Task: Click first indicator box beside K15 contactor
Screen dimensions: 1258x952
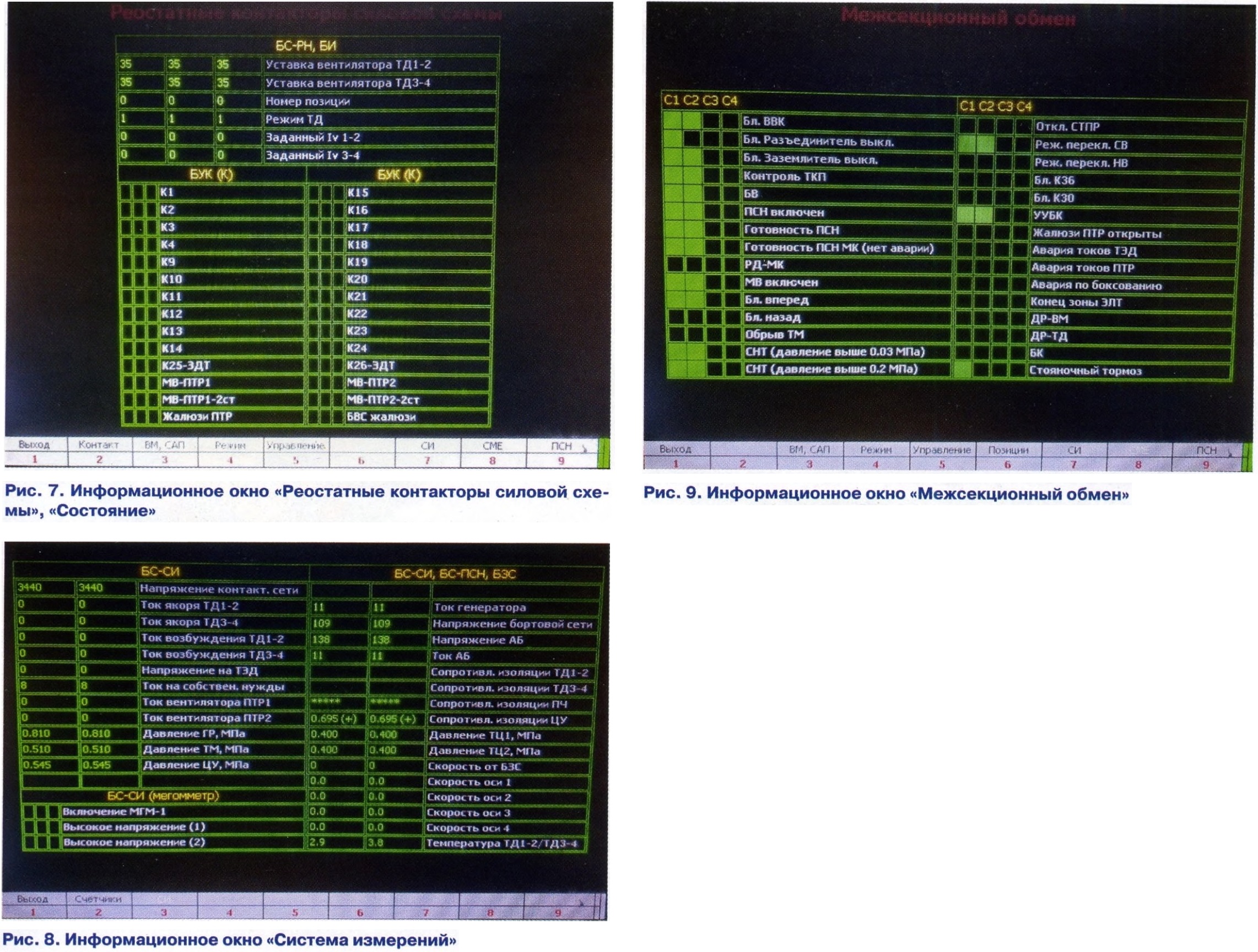Action: point(314,193)
